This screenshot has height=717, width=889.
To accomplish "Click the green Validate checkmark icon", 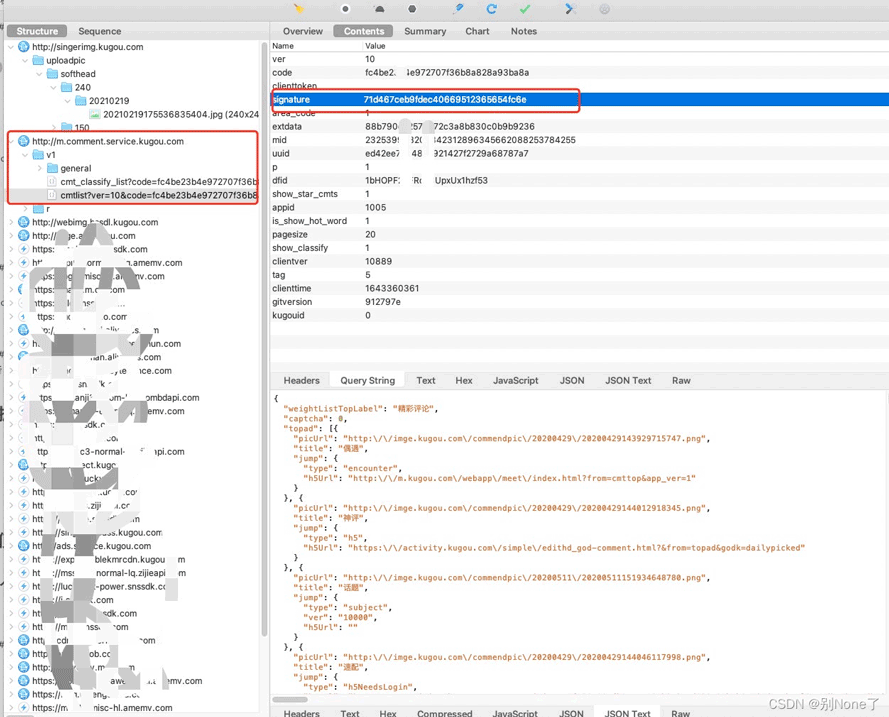I will pos(525,9).
